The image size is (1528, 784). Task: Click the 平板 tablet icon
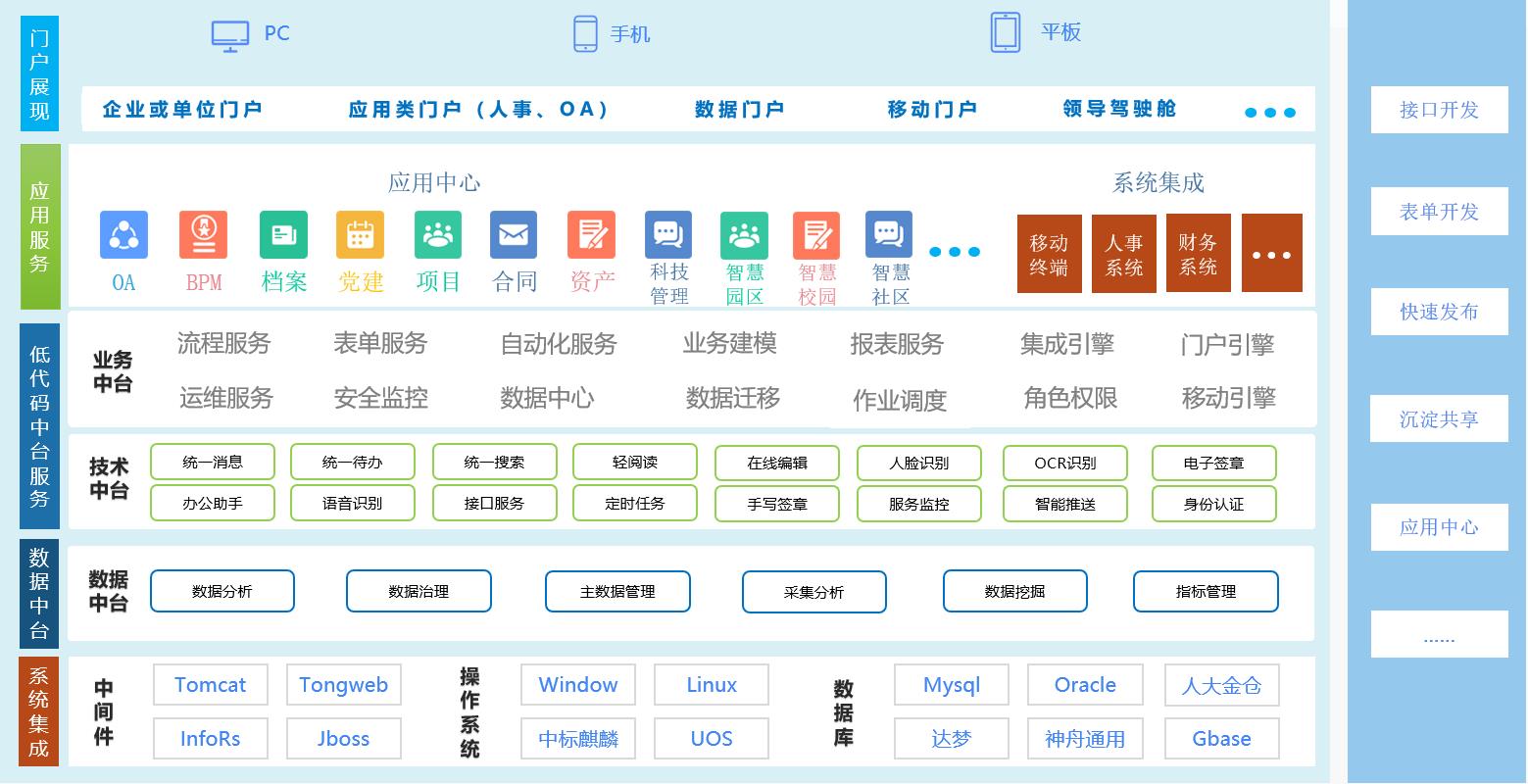pos(1006,32)
